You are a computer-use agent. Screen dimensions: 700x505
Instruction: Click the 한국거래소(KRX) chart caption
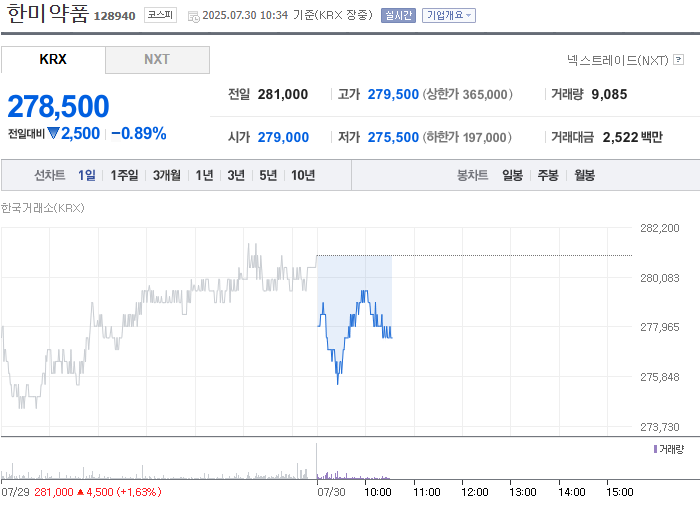(43, 208)
